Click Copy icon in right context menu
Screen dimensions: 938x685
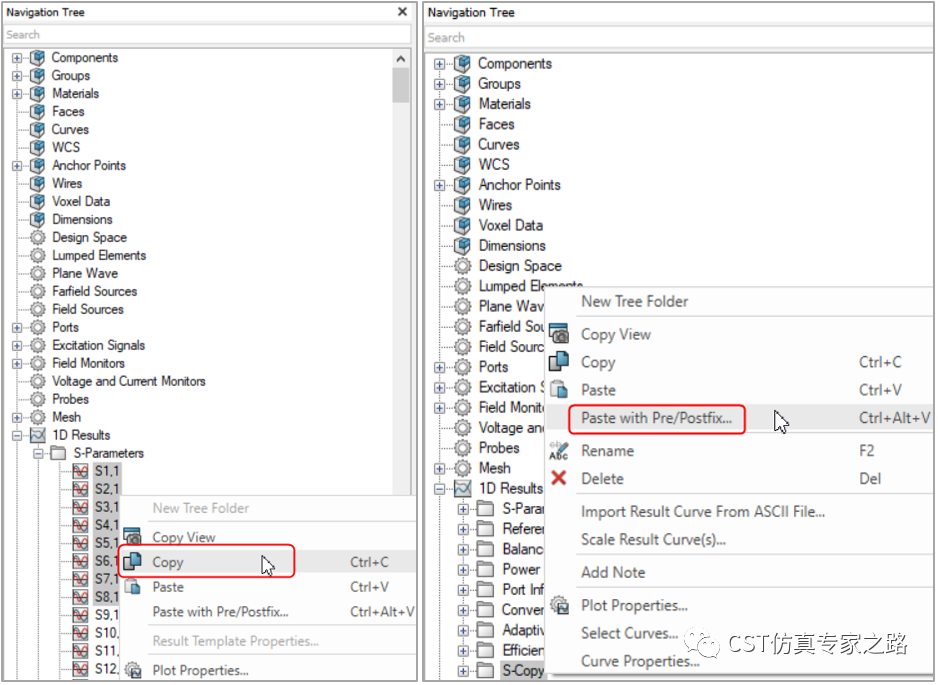[559, 361]
